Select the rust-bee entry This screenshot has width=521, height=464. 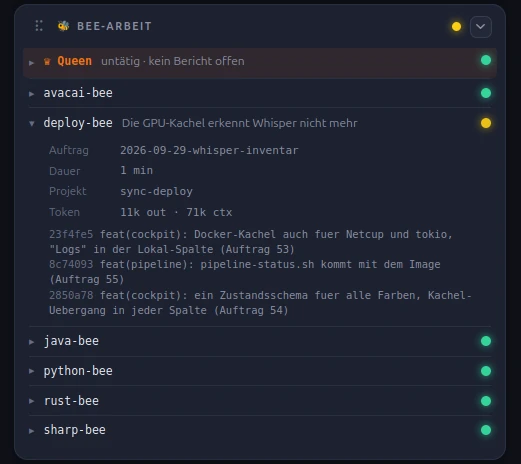click(71, 401)
